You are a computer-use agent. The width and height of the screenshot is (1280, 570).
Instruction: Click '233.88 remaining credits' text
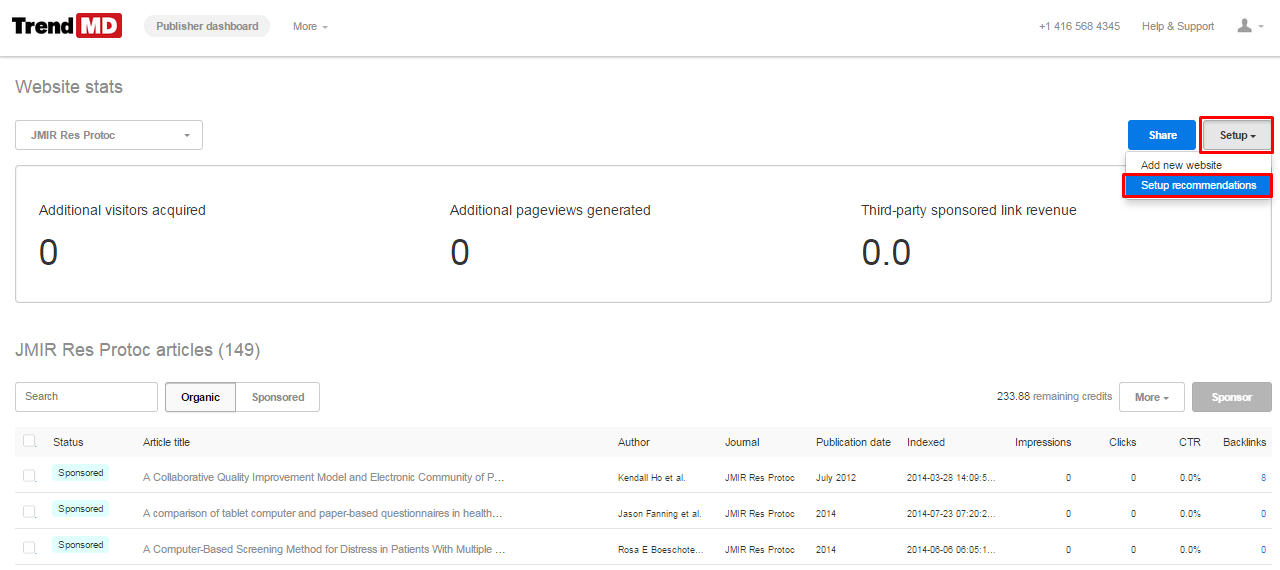(x=1054, y=397)
